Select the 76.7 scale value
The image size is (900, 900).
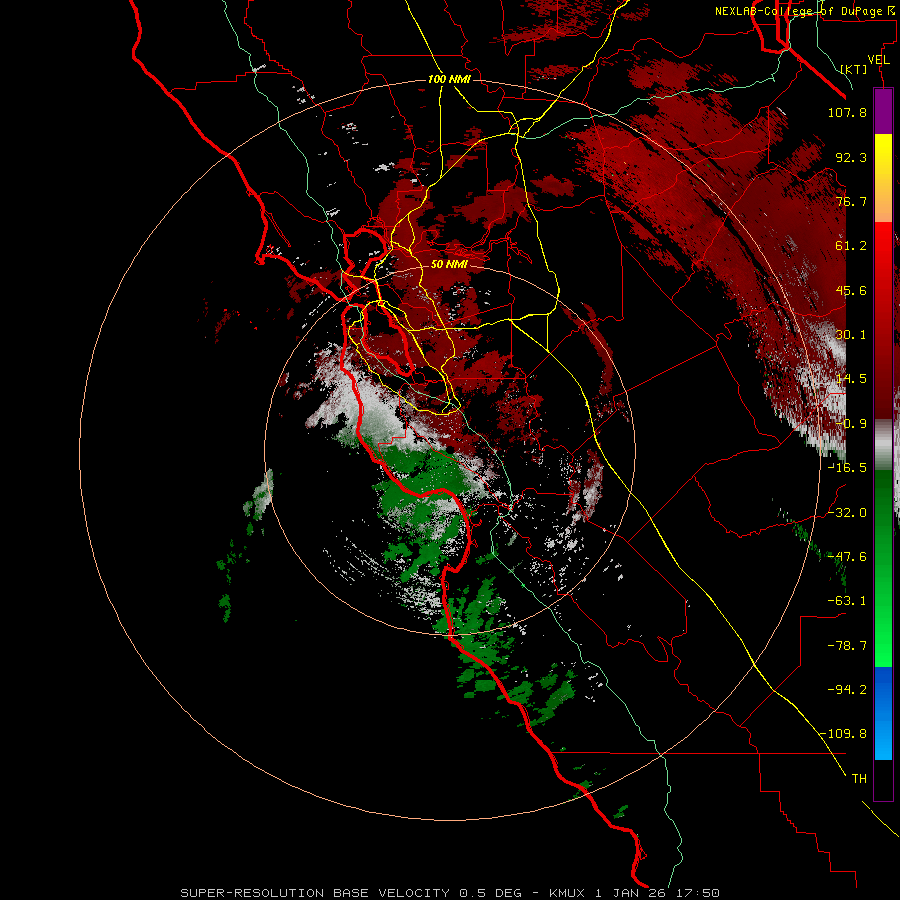851,201
